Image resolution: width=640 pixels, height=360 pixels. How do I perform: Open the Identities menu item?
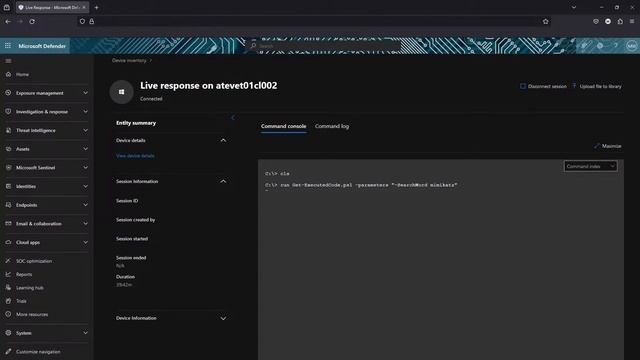pyautogui.click(x=26, y=187)
